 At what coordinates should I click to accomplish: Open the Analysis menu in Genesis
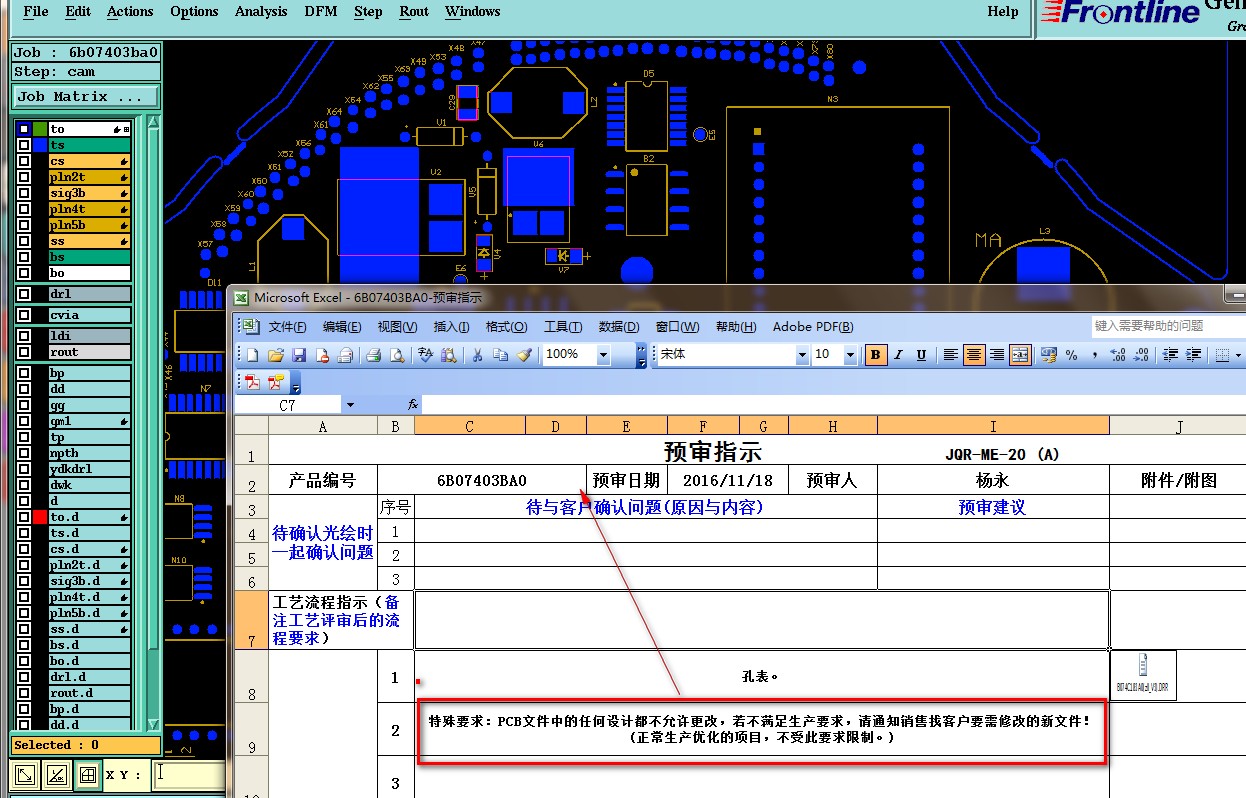point(261,12)
